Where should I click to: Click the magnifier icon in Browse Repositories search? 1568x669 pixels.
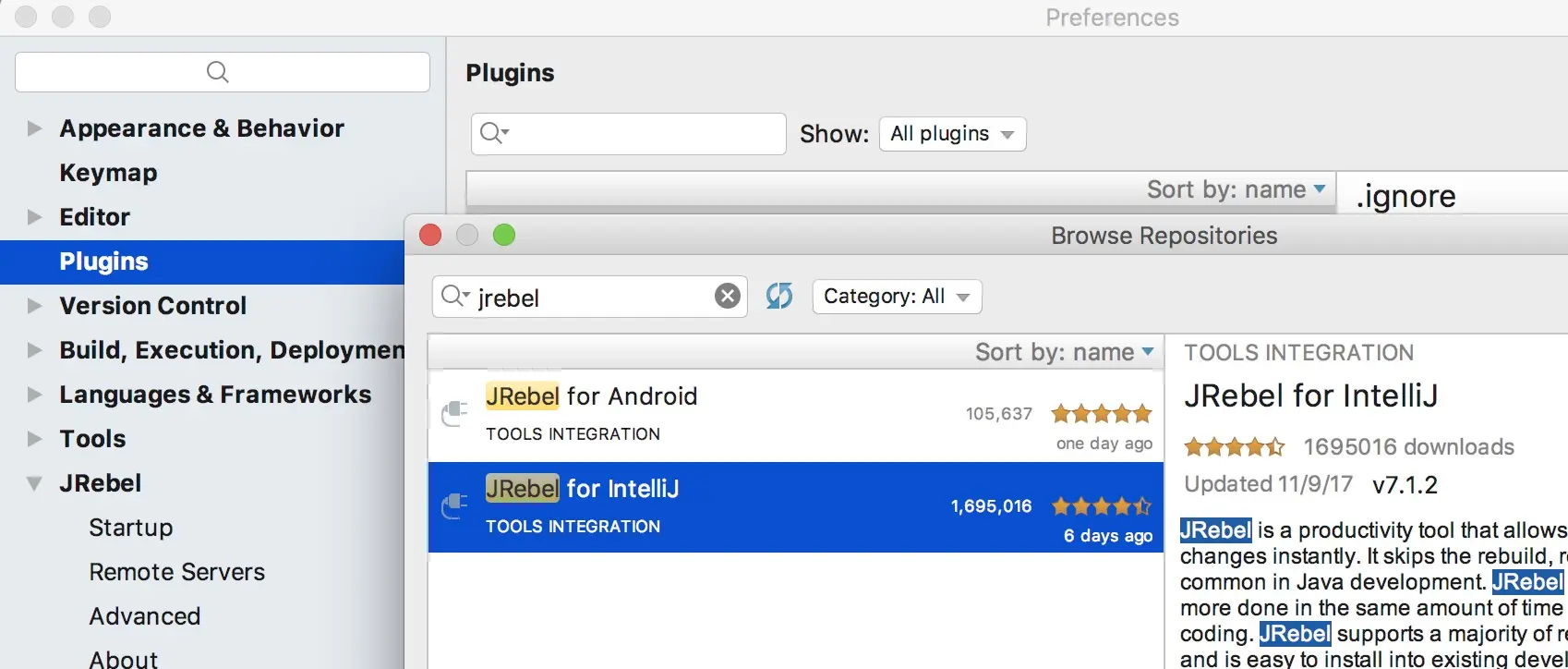point(456,296)
